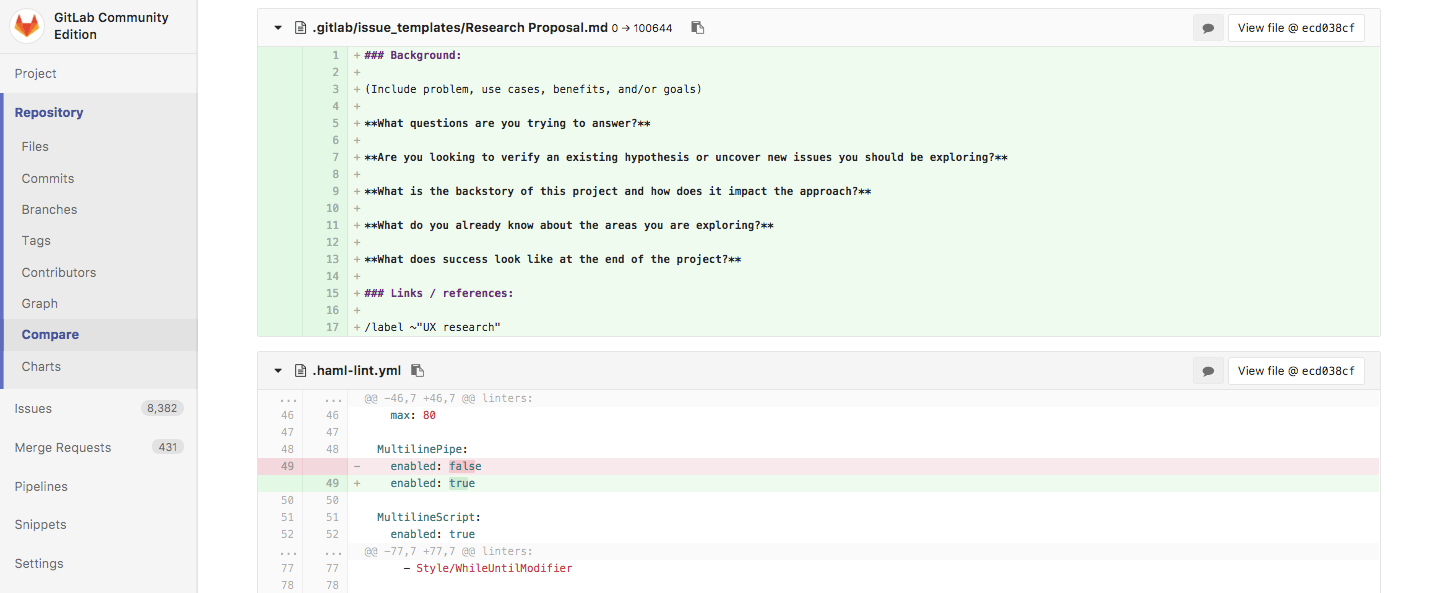Screen dimensions: 1440x593
Task: Go to Branches in the repository menu
Action: click(x=49, y=210)
